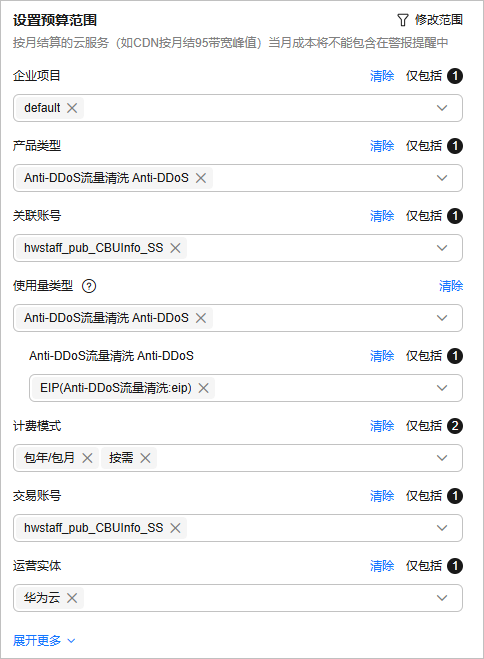Remove the 华为云 tag in 运营实体

72,598
